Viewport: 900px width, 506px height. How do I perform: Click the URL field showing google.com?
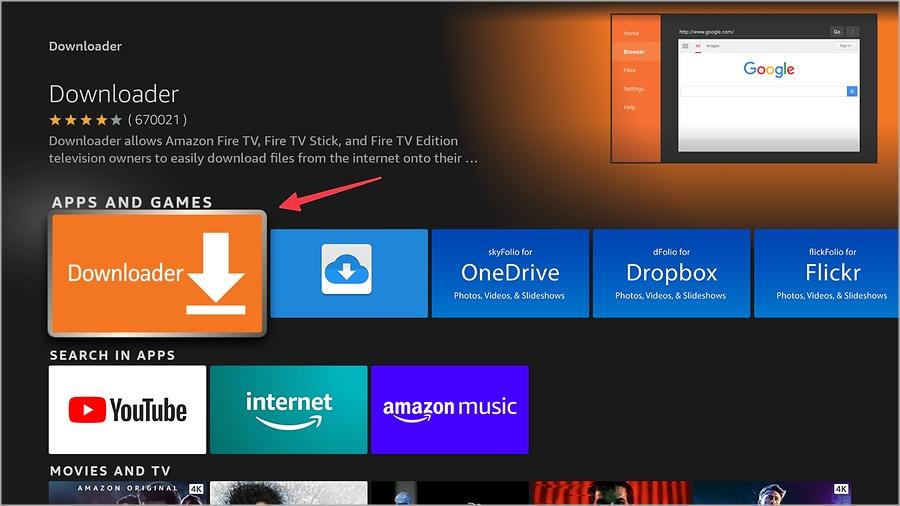[753, 32]
